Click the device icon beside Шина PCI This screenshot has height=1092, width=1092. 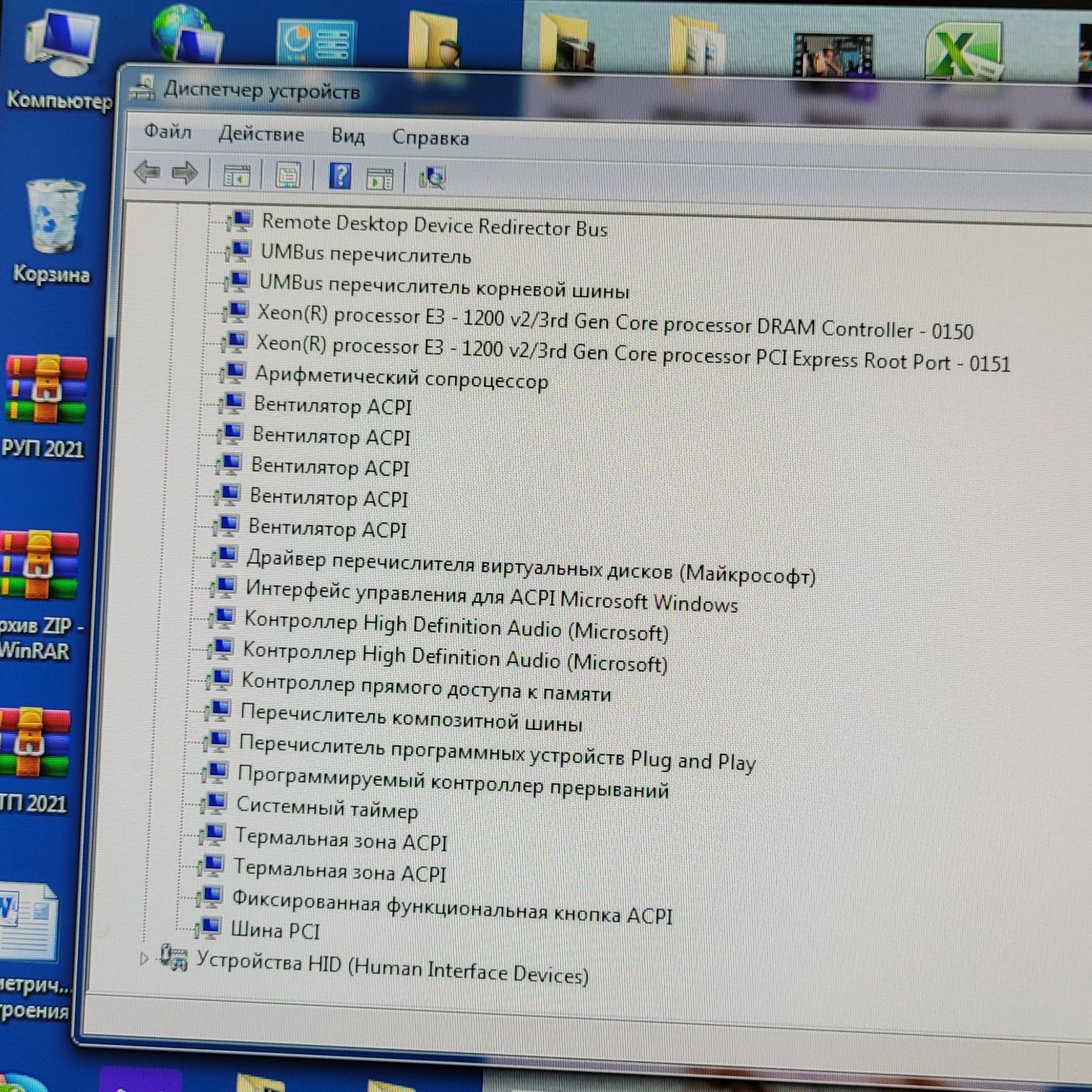click(x=207, y=927)
